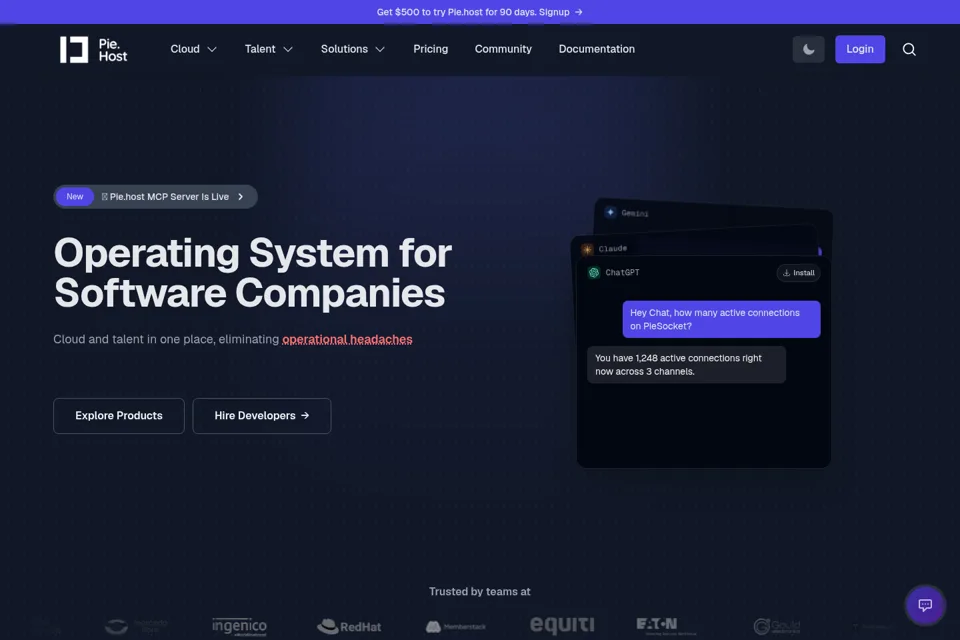The image size is (960, 640).
Task: Click the underlined 'operational headaches' text
Action: [347, 339]
